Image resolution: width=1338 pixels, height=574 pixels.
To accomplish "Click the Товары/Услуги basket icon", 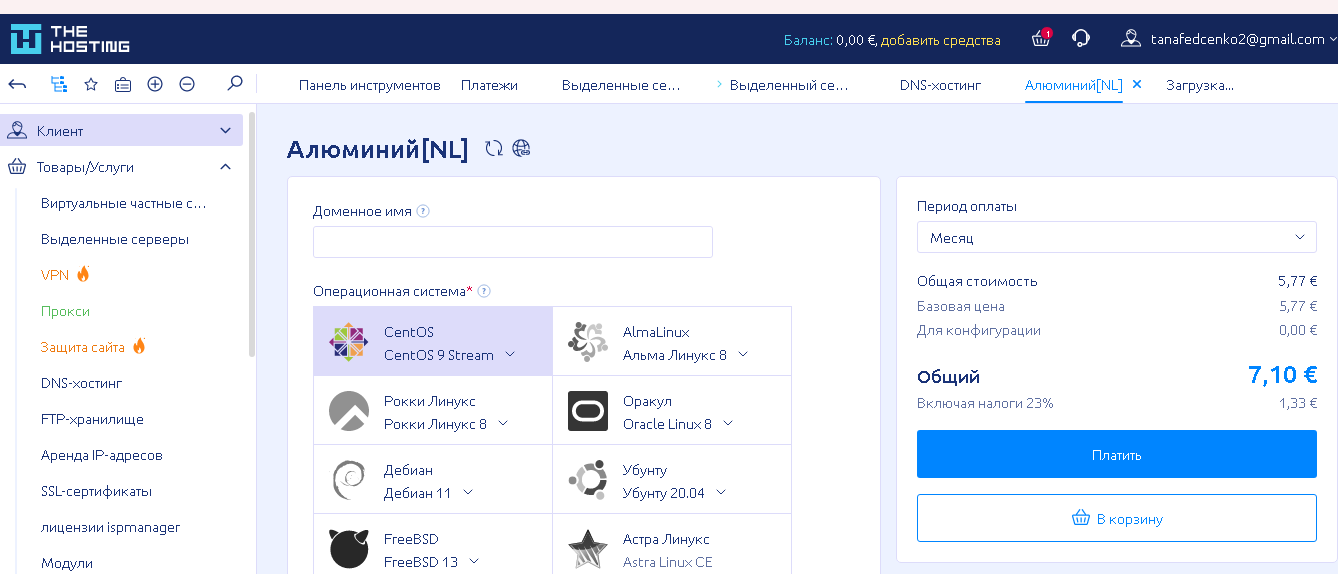I will tap(17, 167).
